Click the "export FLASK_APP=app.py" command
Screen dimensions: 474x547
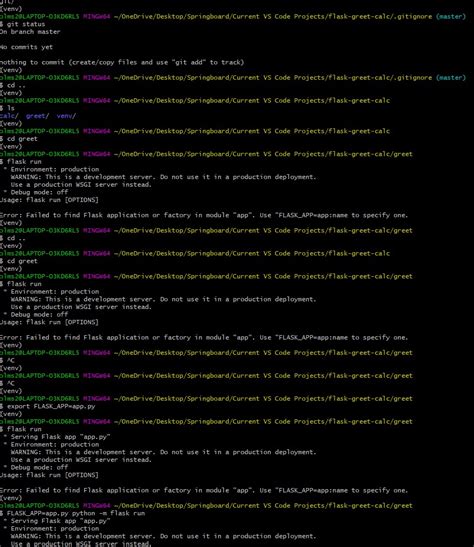(x=48, y=406)
